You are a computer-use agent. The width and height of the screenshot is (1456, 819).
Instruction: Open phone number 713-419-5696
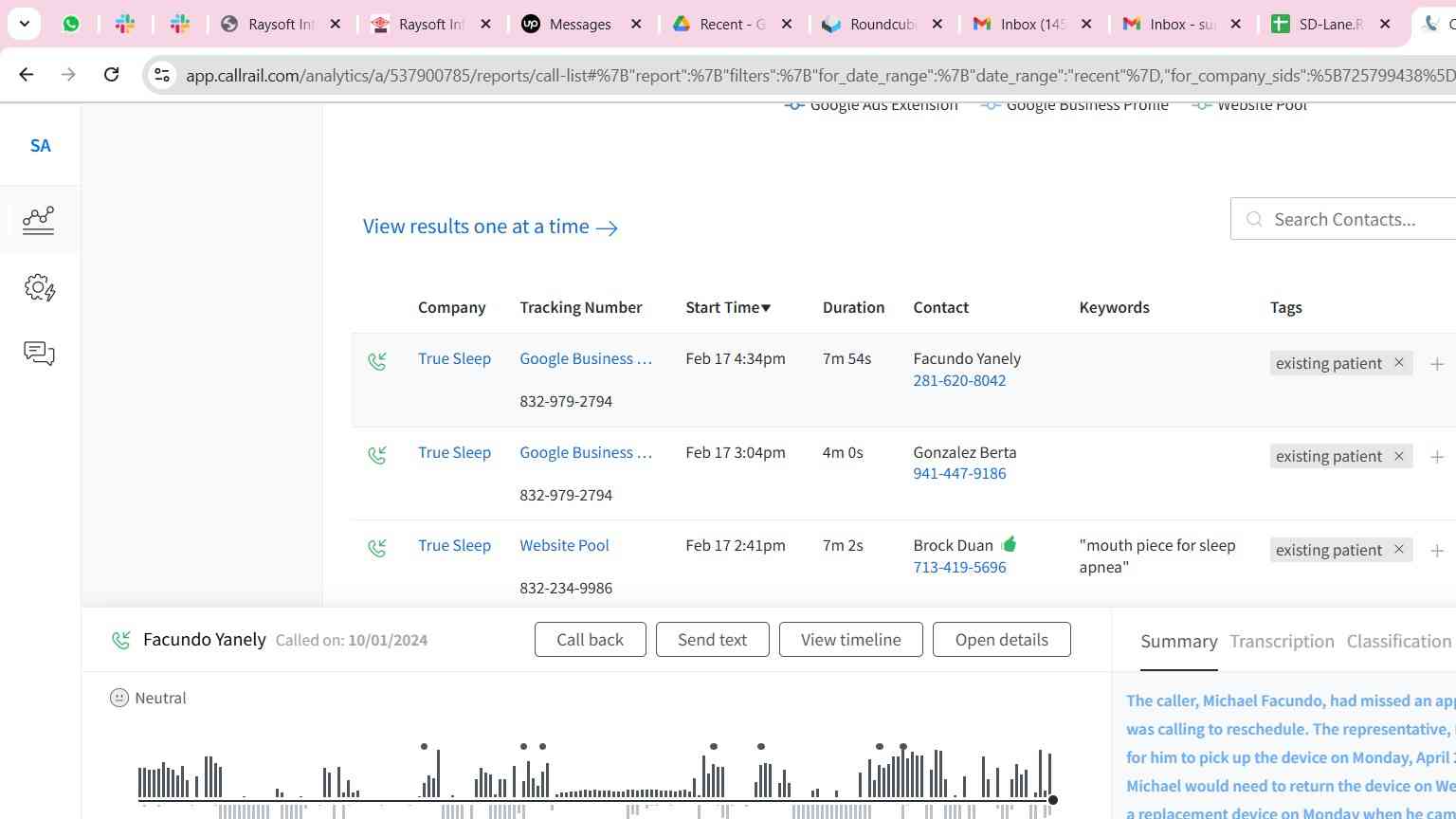coord(959,567)
